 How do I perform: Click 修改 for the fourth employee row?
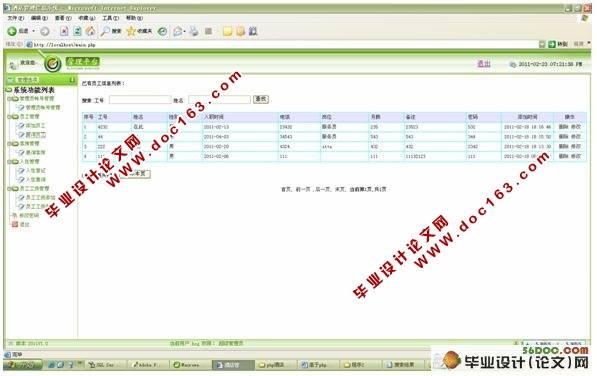point(576,156)
